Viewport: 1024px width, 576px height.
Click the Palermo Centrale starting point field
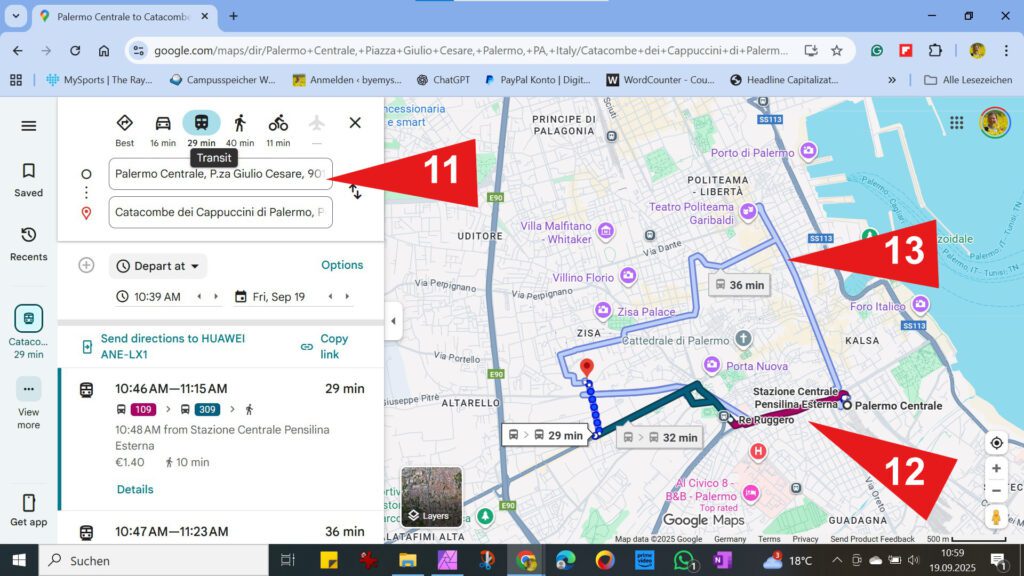coord(220,174)
